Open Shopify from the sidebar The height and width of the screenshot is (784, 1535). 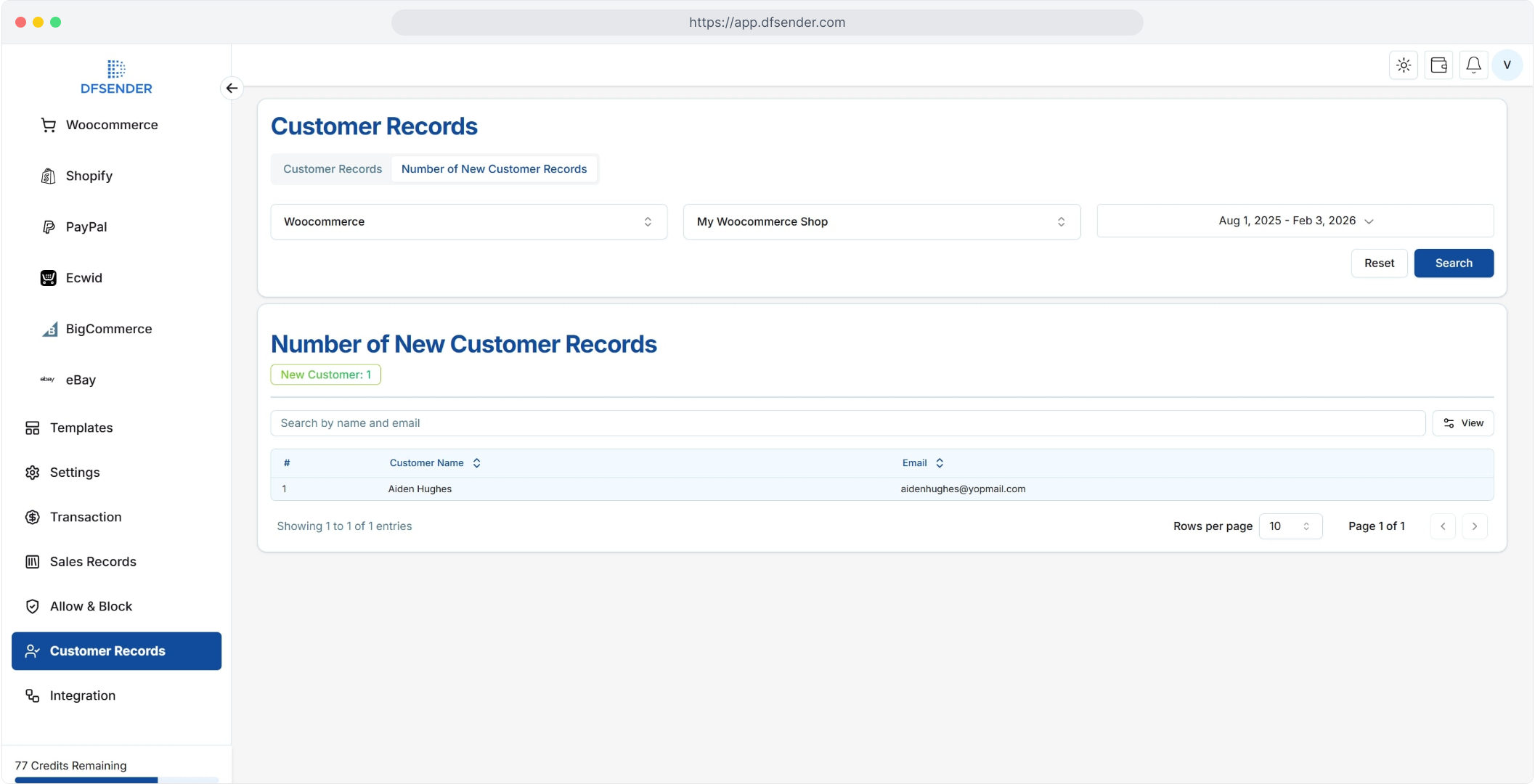(x=89, y=176)
